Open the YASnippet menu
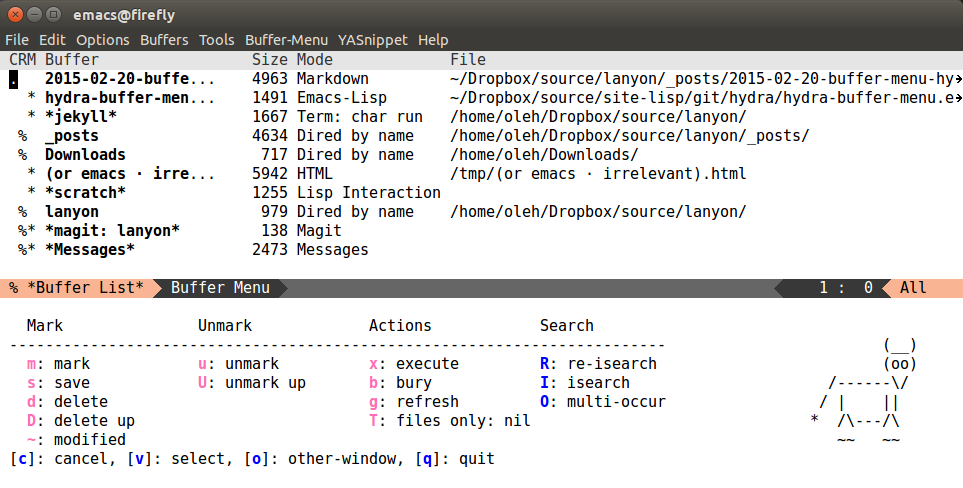 click(x=373, y=40)
